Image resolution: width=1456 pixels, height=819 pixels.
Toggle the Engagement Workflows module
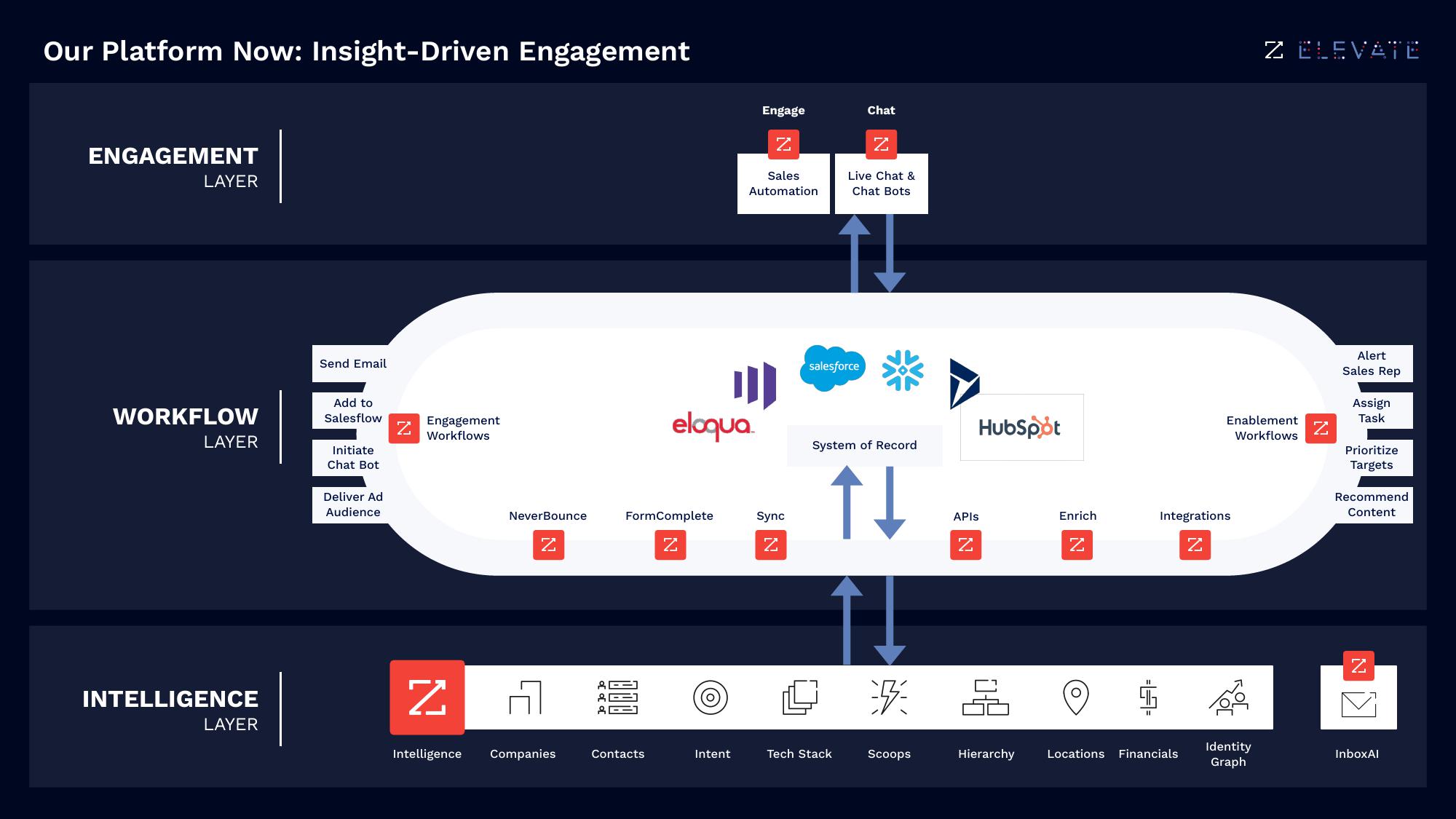(x=404, y=427)
